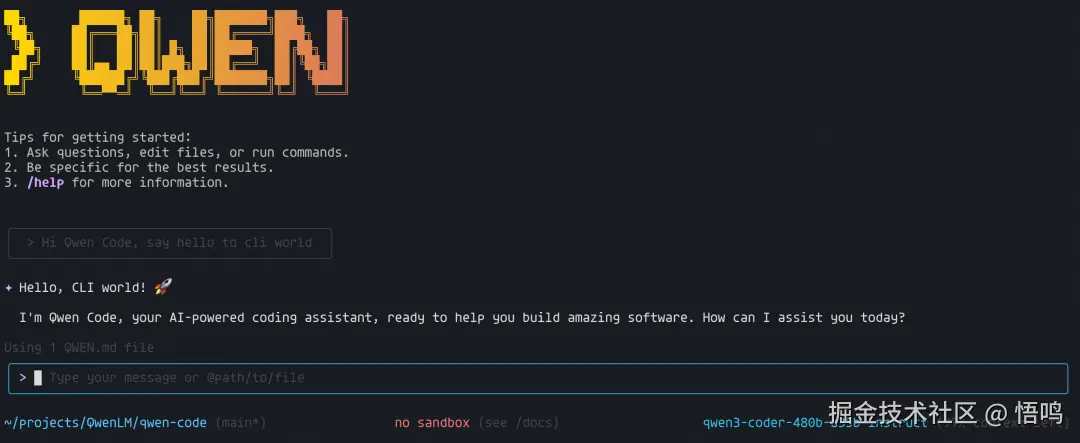Click the message input field placeholder
The image size is (1080, 443).
tap(176, 378)
